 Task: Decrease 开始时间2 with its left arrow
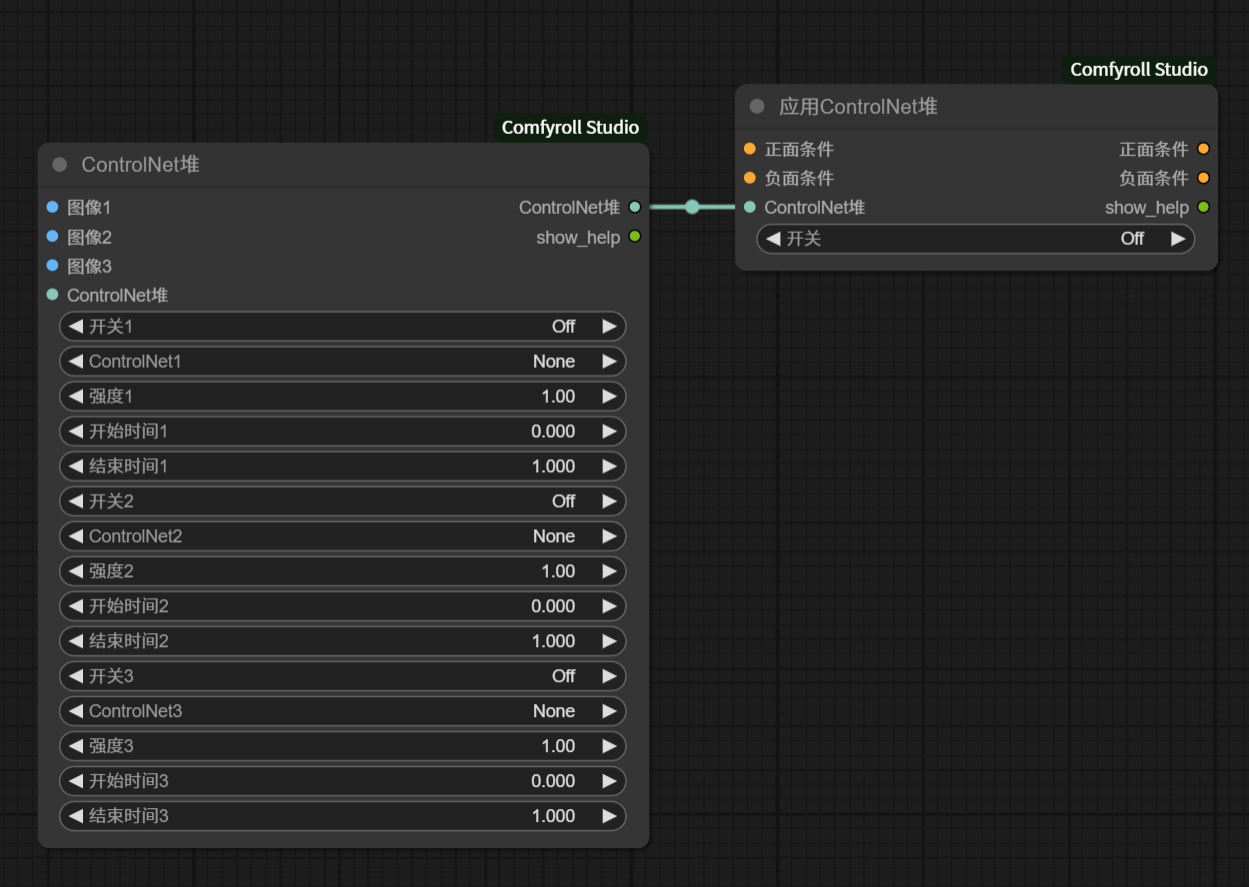[x=76, y=606]
